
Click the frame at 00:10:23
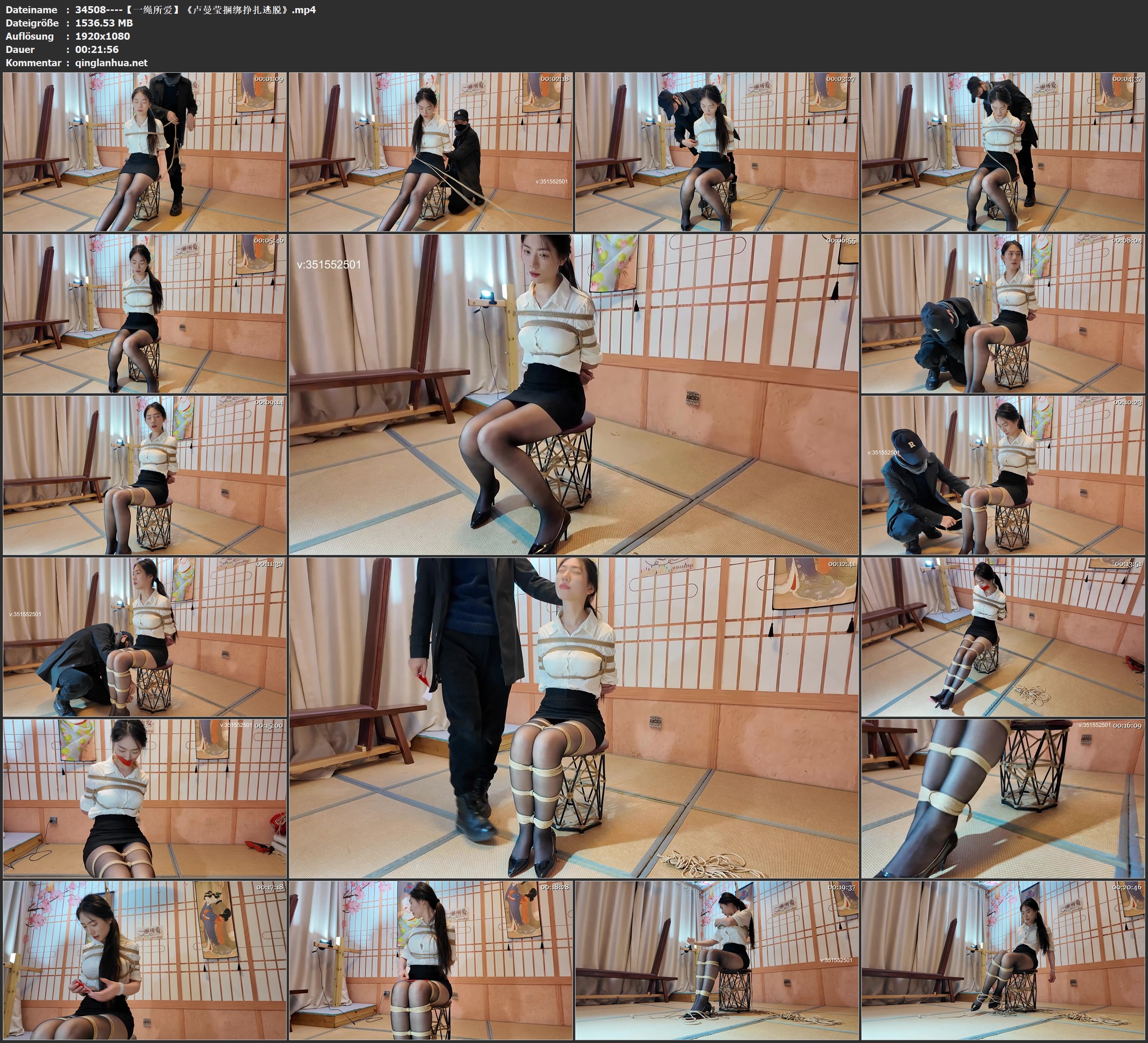(x=1003, y=475)
